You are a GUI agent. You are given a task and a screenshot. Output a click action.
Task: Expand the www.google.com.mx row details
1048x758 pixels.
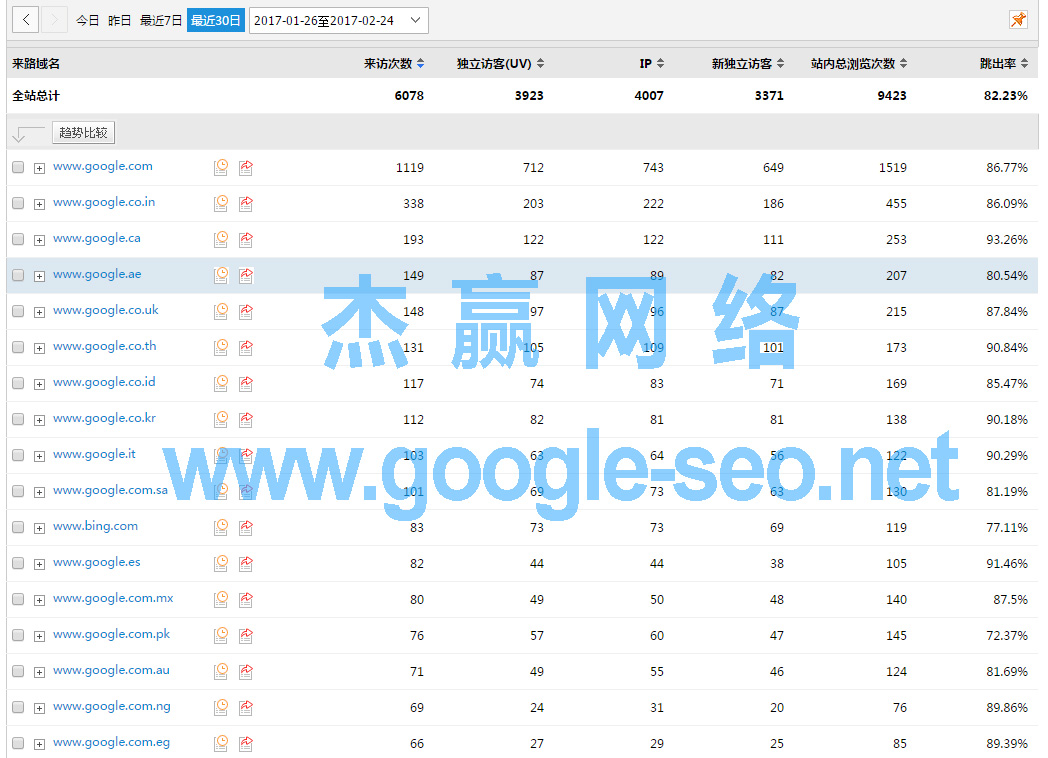[39, 601]
